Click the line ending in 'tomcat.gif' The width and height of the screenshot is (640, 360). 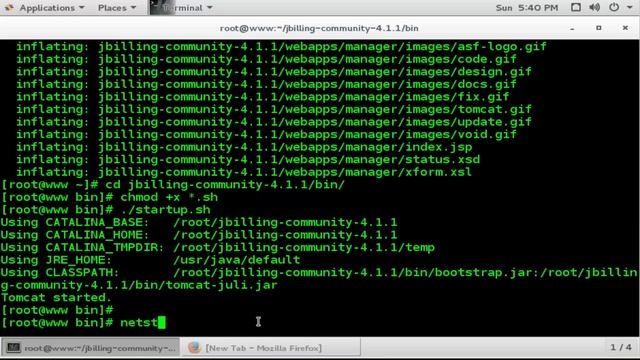pos(274,109)
